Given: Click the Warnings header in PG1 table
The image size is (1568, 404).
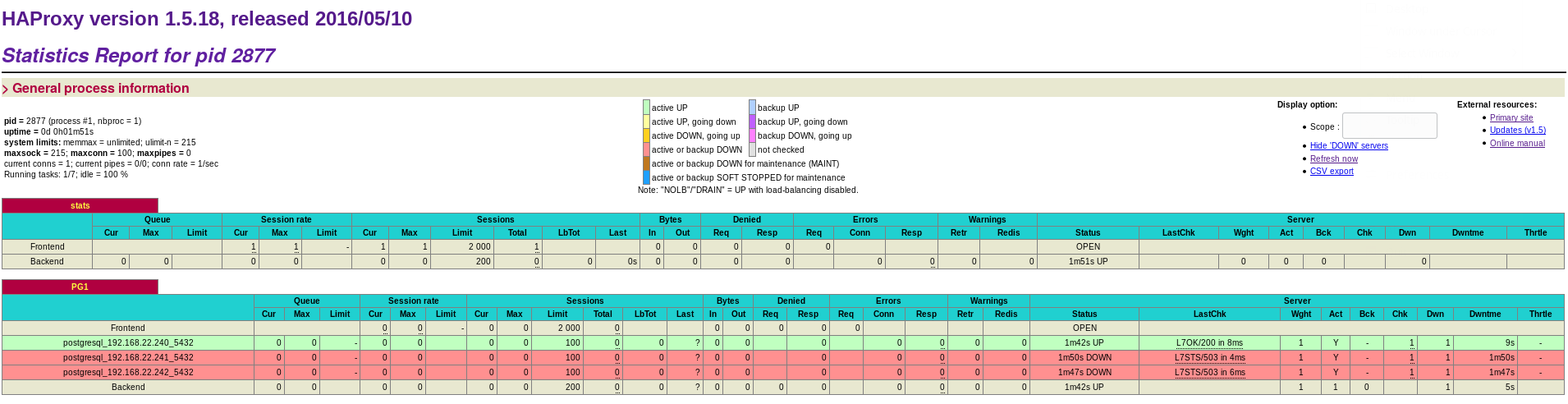Looking at the screenshot, I should pyautogui.click(x=988, y=301).
